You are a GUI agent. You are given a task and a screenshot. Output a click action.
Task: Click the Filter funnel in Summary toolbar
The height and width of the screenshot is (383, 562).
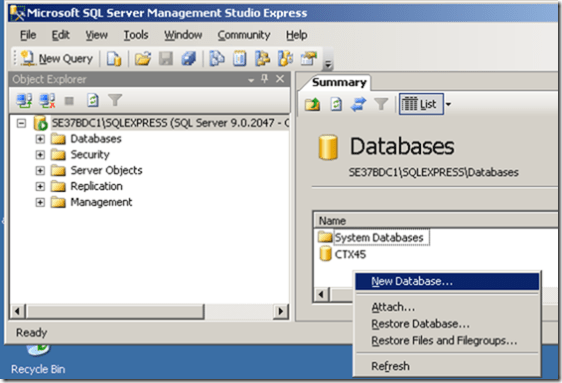click(x=381, y=104)
